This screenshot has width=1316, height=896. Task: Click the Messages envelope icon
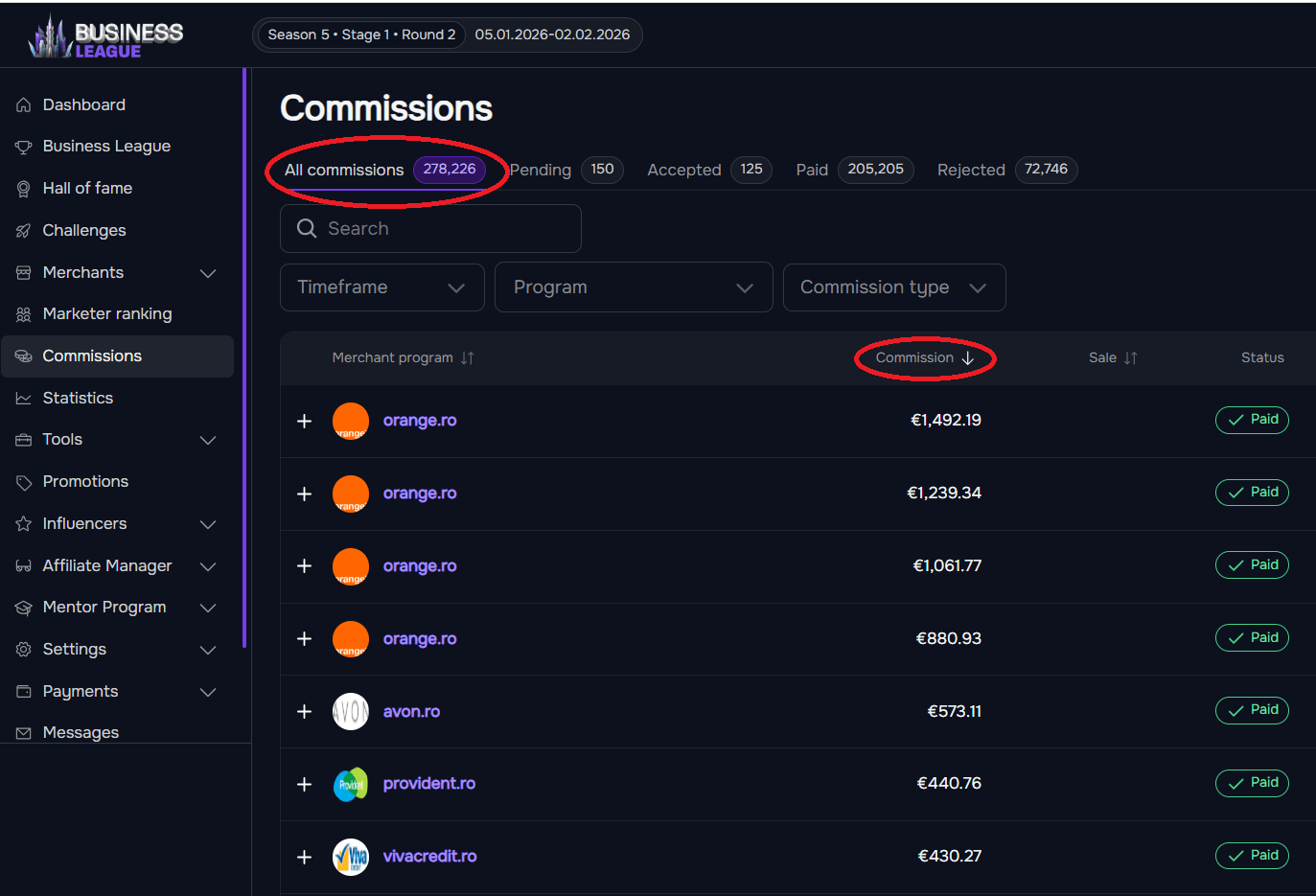(24, 733)
